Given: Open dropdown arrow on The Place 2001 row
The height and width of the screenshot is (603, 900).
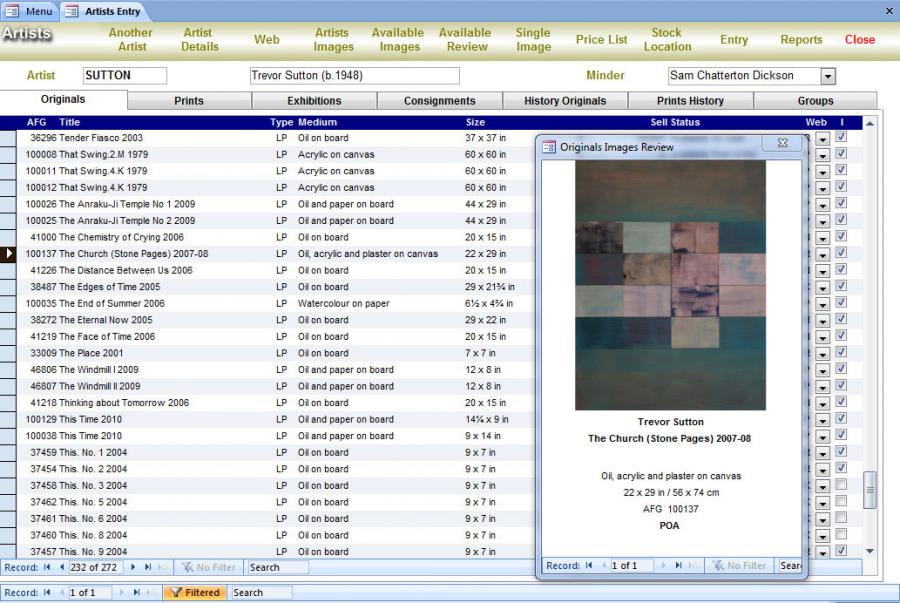Looking at the screenshot, I should coord(823,355).
